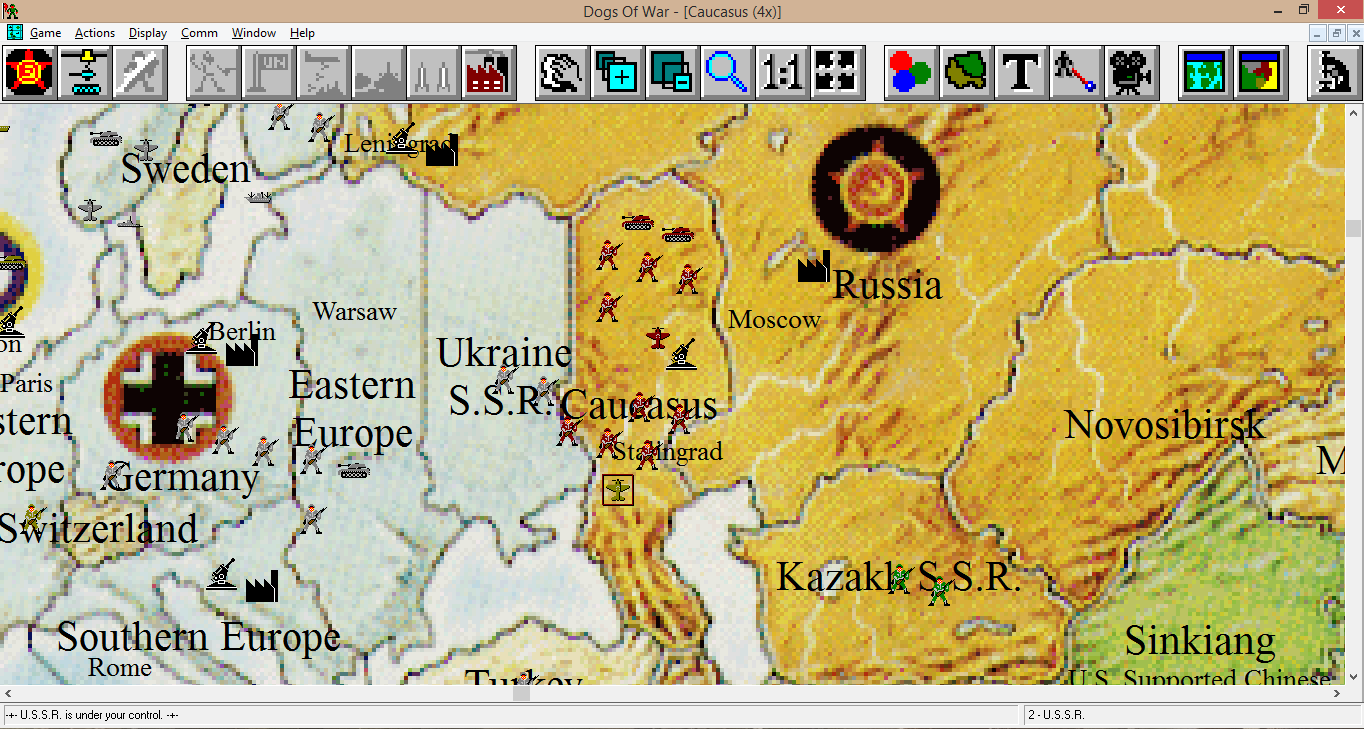Click the horizontal scrollbar right arrow
Screen dimensions: 1364x729
click(1338, 693)
